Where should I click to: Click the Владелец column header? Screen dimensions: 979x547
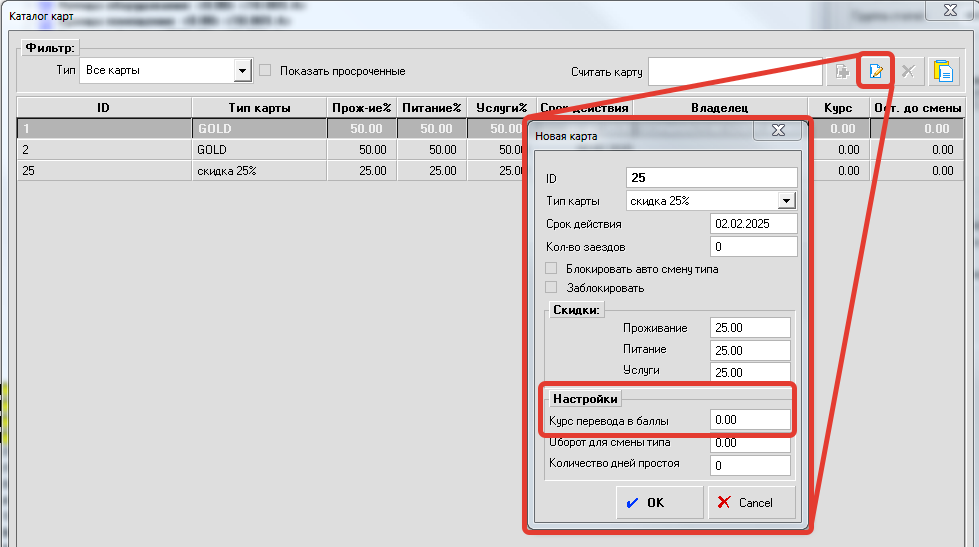[719, 107]
